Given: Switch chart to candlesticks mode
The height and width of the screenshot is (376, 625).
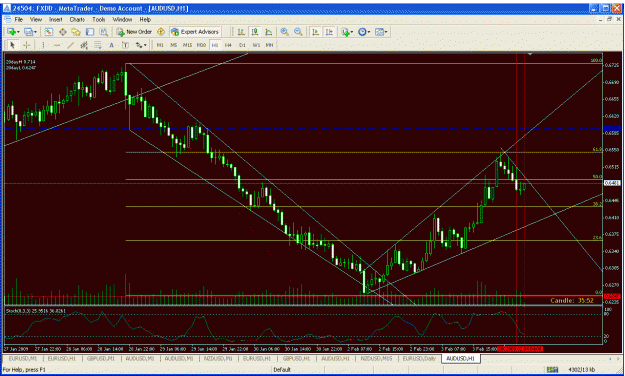Looking at the screenshot, I should pyautogui.click(x=255, y=32).
